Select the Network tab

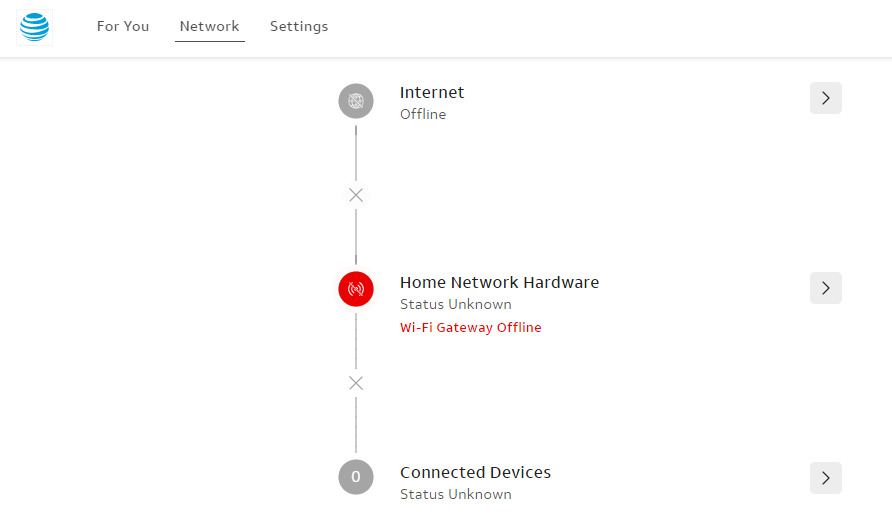pyautogui.click(x=209, y=26)
